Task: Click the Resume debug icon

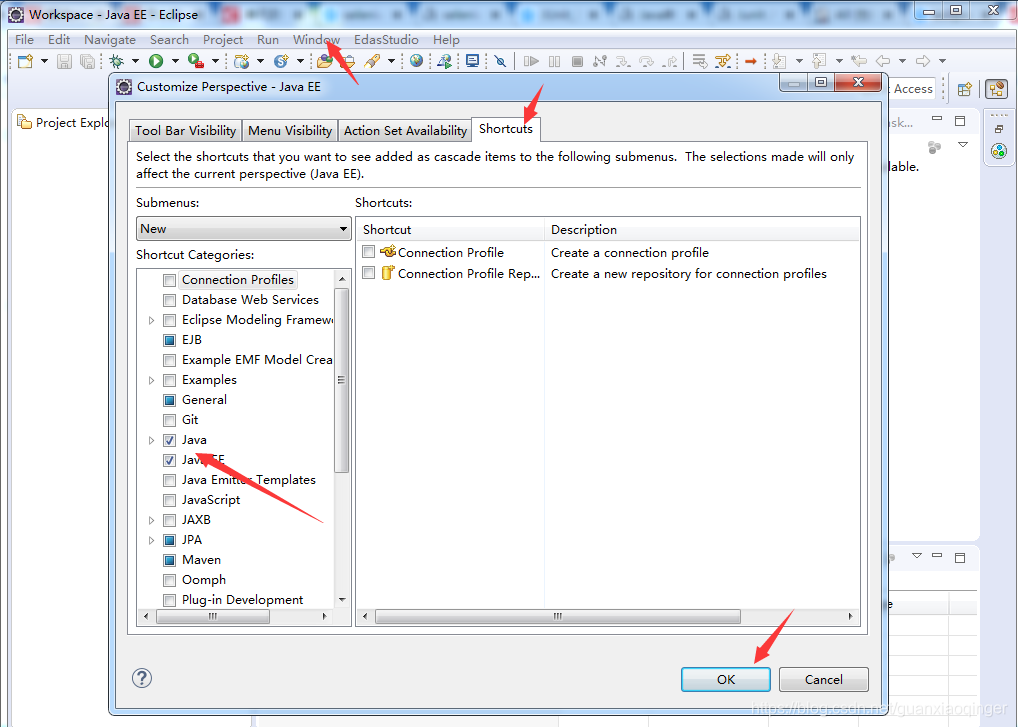Action: [531, 61]
